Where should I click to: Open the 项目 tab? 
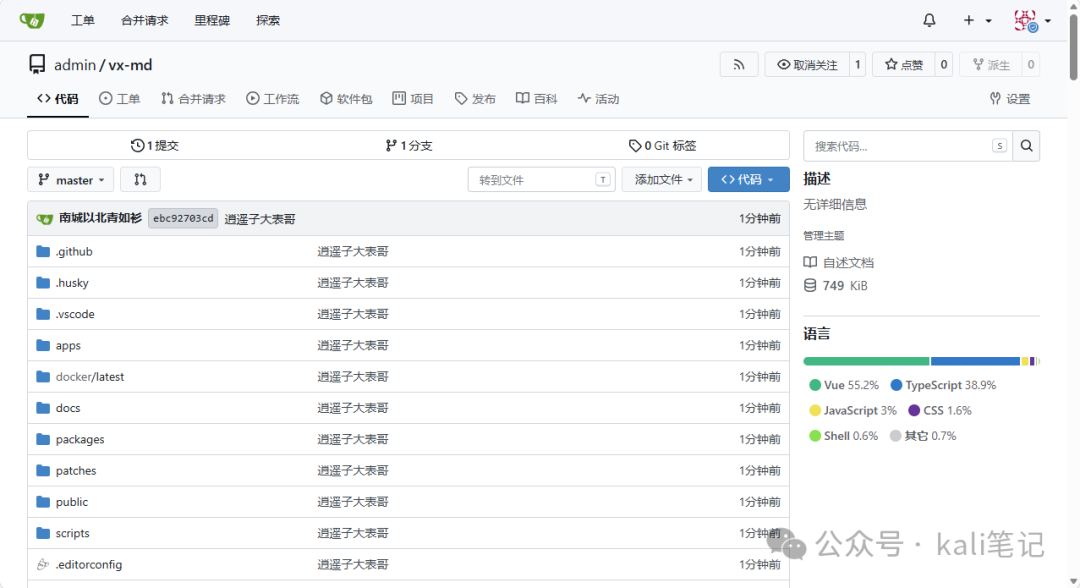(x=413, y=98)
